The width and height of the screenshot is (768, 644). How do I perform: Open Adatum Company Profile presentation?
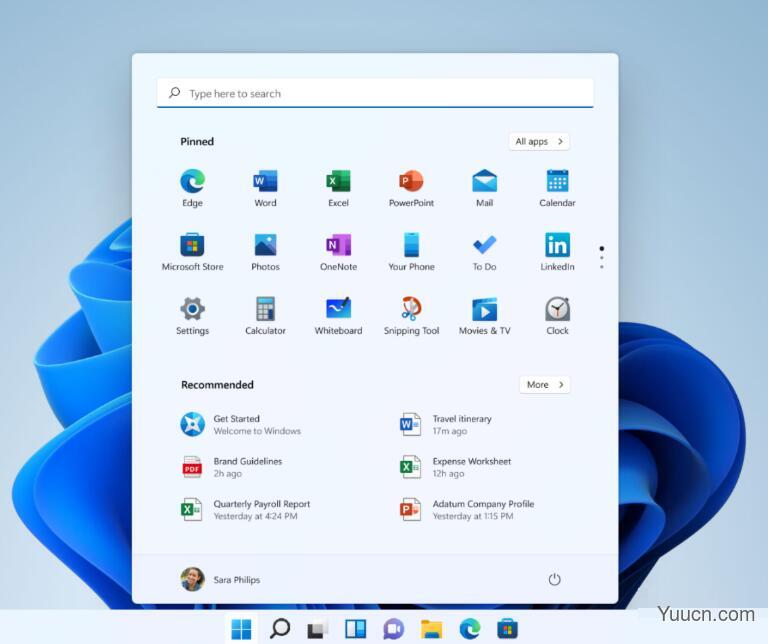tap(467, 510)
